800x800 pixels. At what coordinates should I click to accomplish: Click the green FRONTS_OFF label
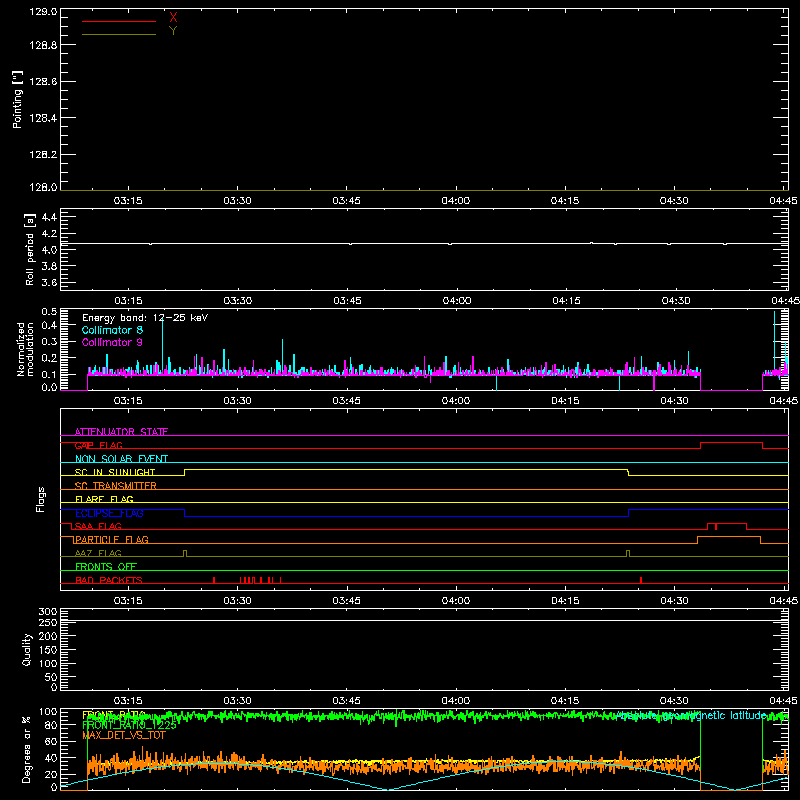pyautogui.click(x=106, y=567)
